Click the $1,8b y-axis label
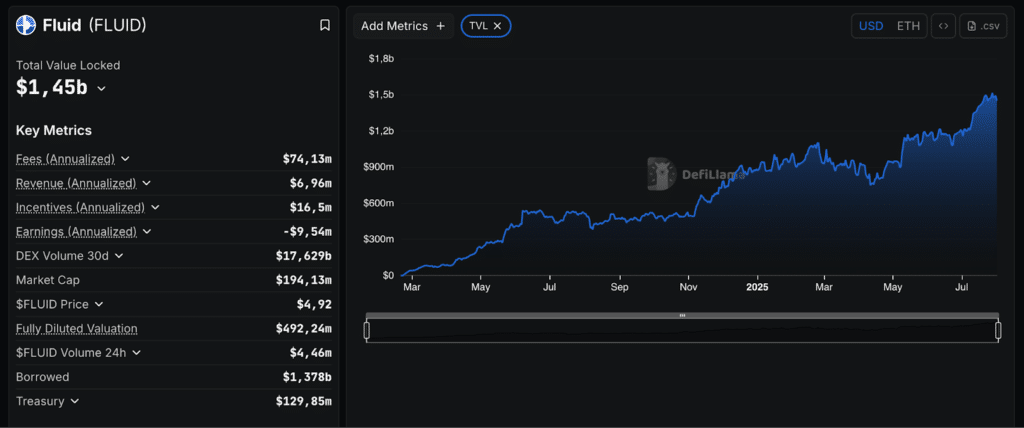This screenshot has width=1024, height=428. point(381,59)
